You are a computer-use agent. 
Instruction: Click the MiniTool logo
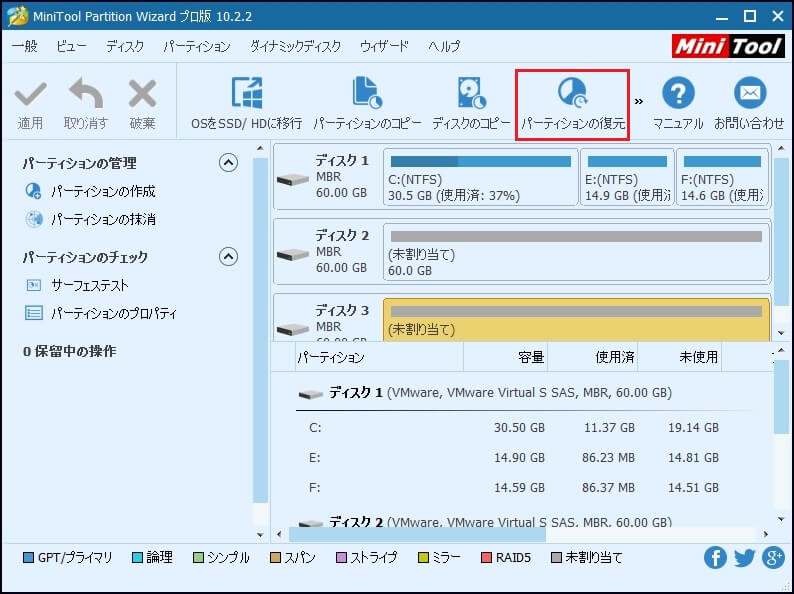(728, 46)
